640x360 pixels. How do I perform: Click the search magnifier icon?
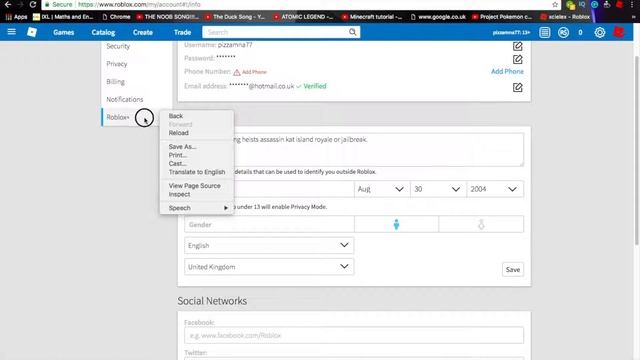tap(352, 32)
